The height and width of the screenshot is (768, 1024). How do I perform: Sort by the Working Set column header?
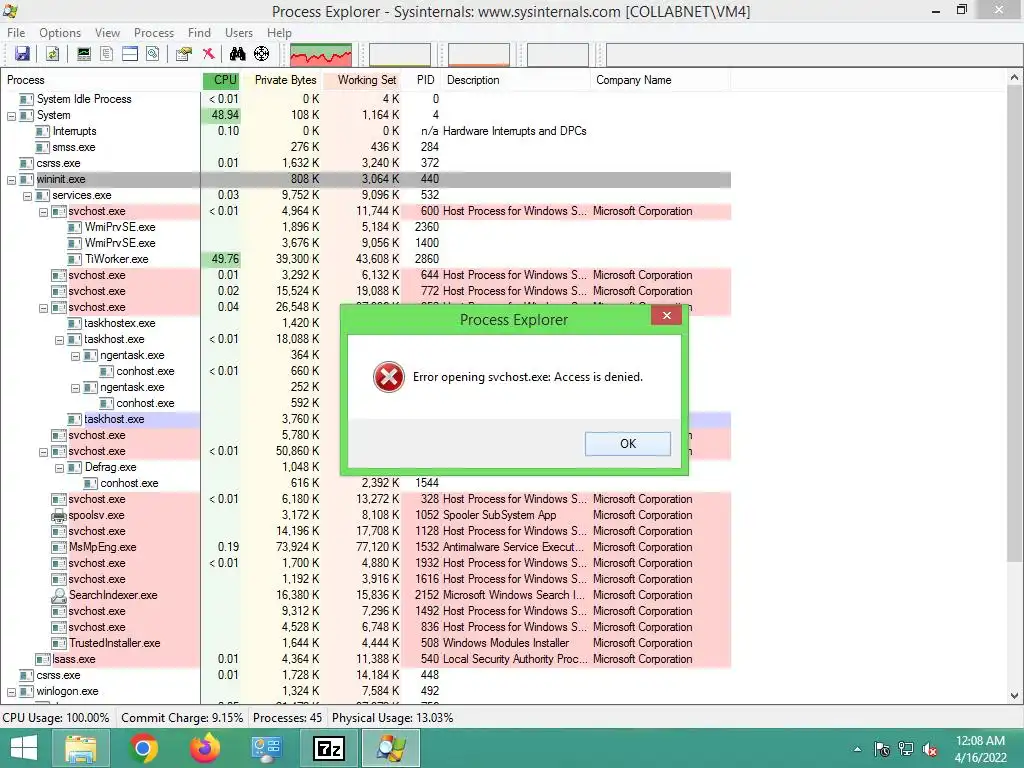pyautogui.click(x=362, y=80)
